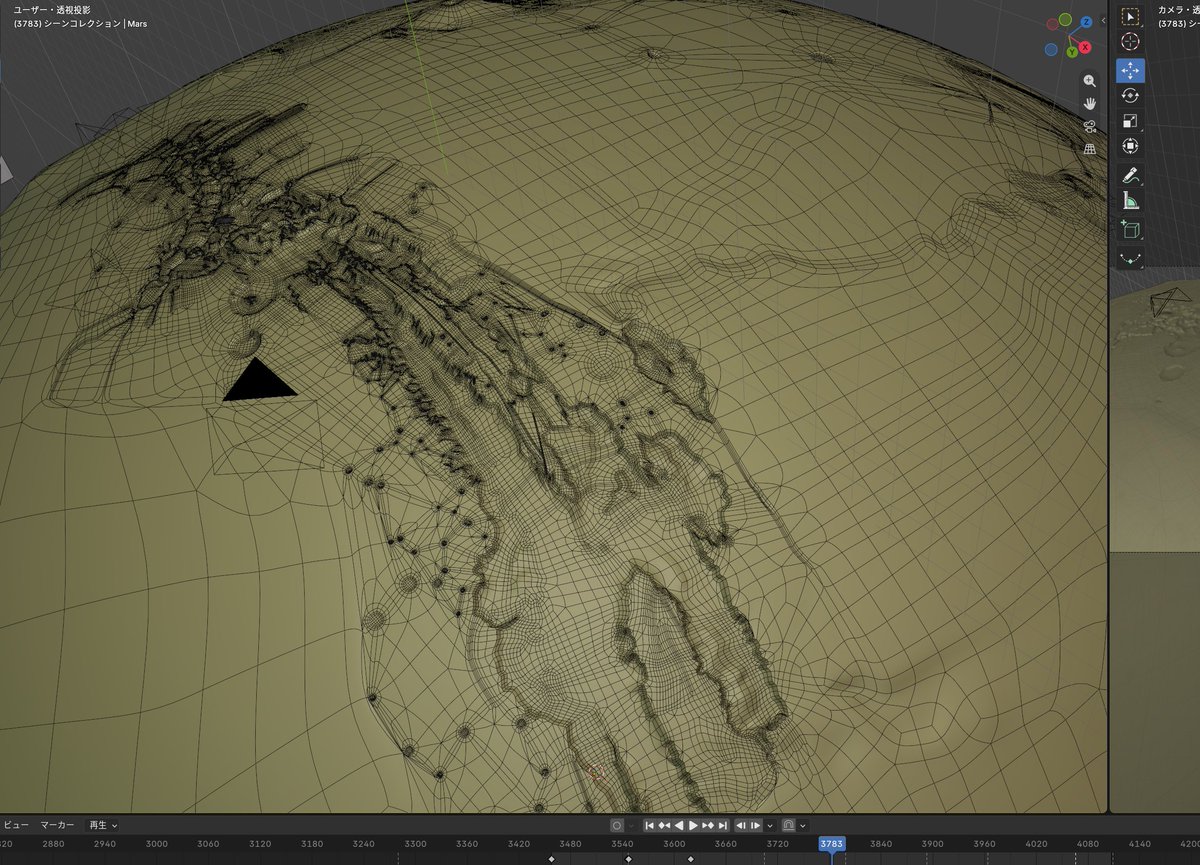Toggle perspective/orthographic with the grid icon
Viewport: 1200px width, 865px height.
[x=1089, y=149]
